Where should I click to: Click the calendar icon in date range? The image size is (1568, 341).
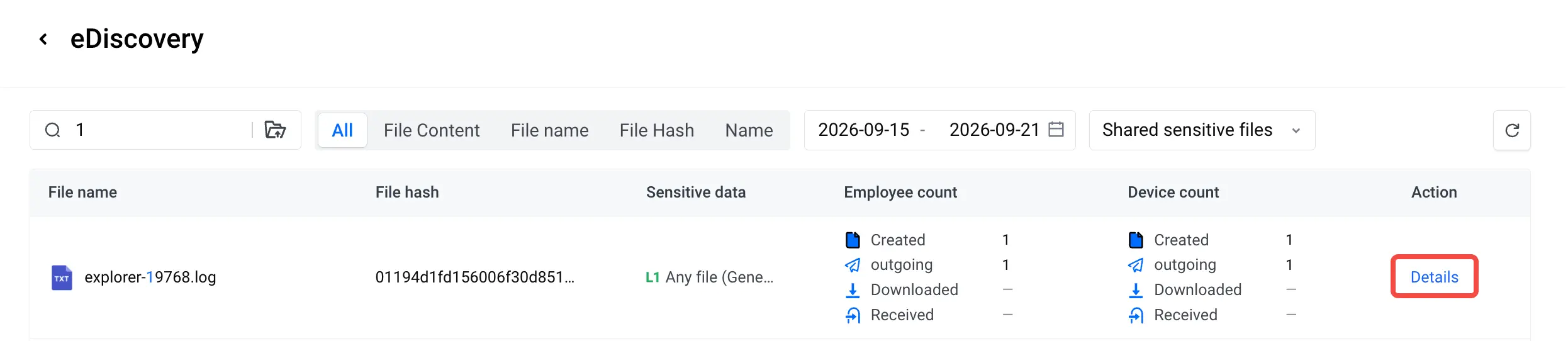point(1056,130)
